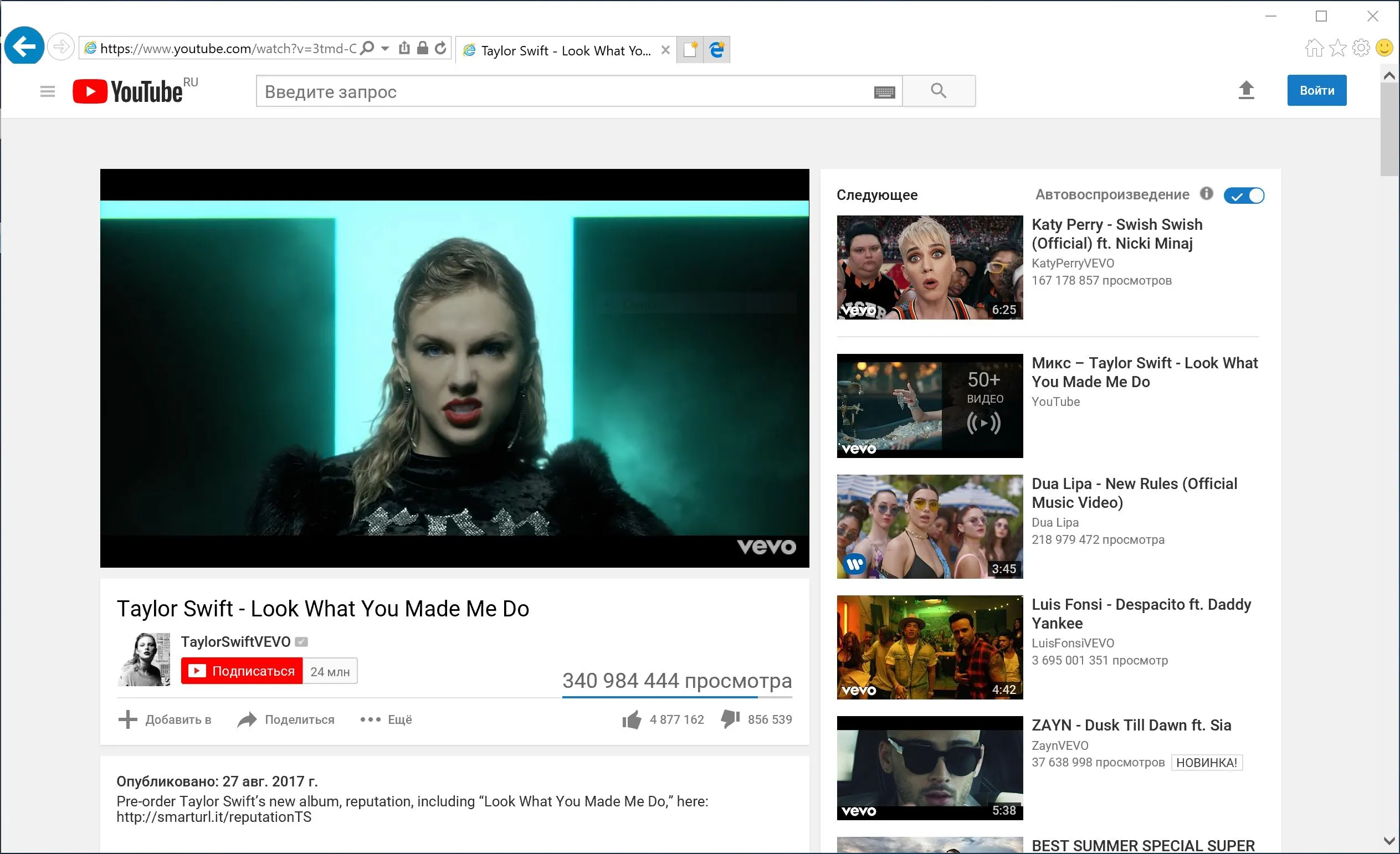This screenshot has height=854, width=1400.
Task: Click the Edge browser icon next to tabs
Action: 716,50
